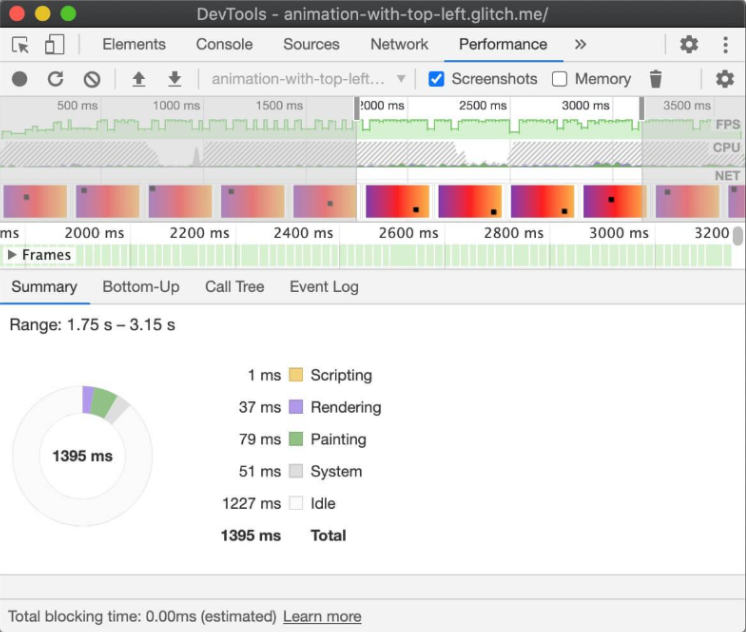Viewport: 746px width, 632px height.
Task: Click the first screenshot thumbnail in filmstrip
Action: (x=35, y=201)
